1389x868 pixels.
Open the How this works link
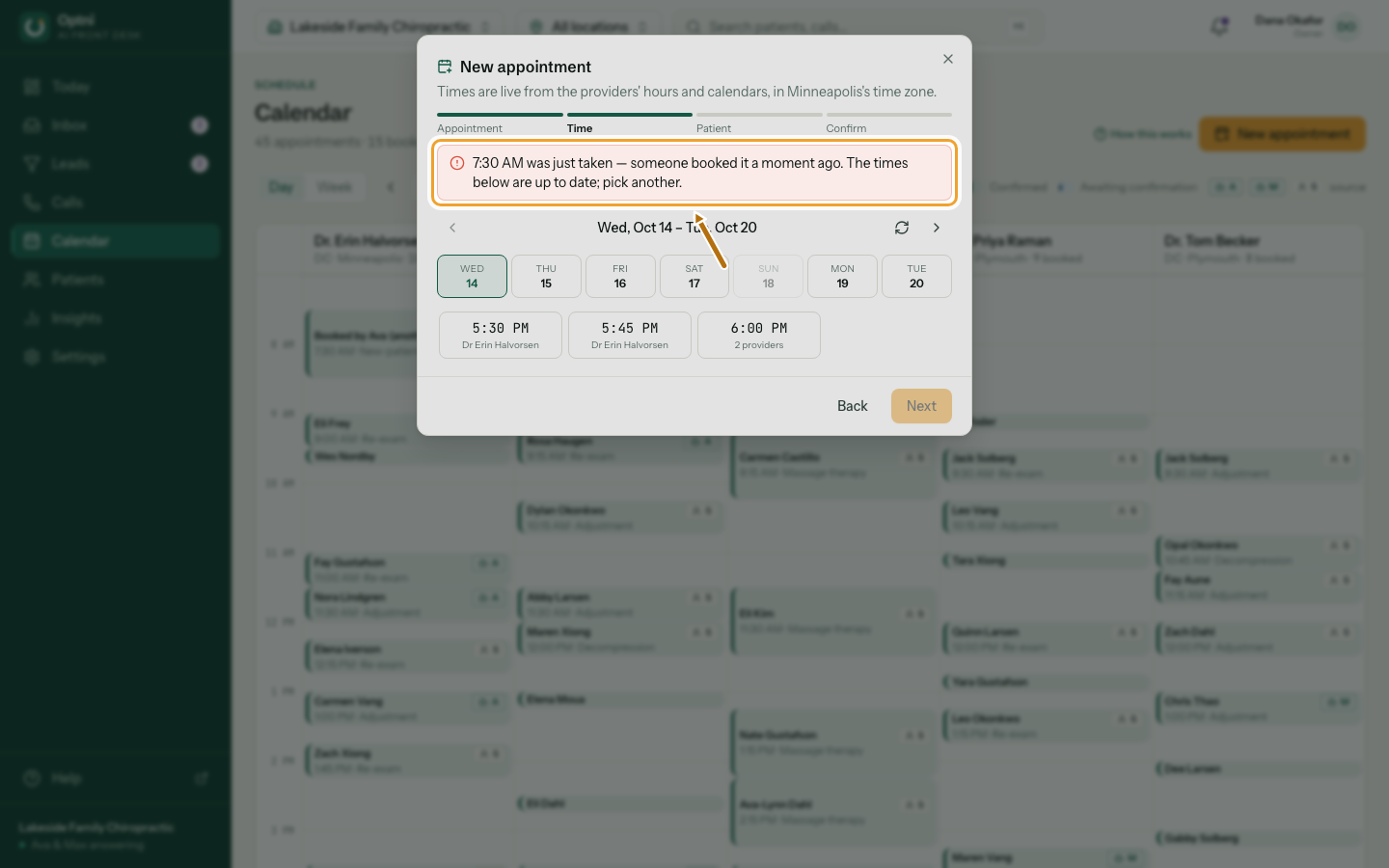(x=1143, y=134)
